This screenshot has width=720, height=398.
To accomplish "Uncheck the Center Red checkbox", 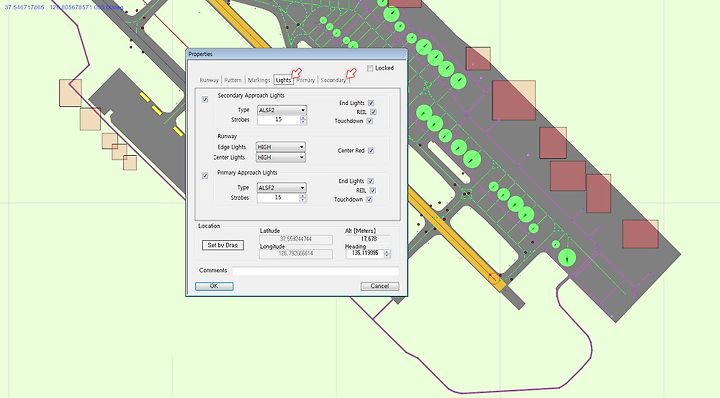I will (371, 150).
